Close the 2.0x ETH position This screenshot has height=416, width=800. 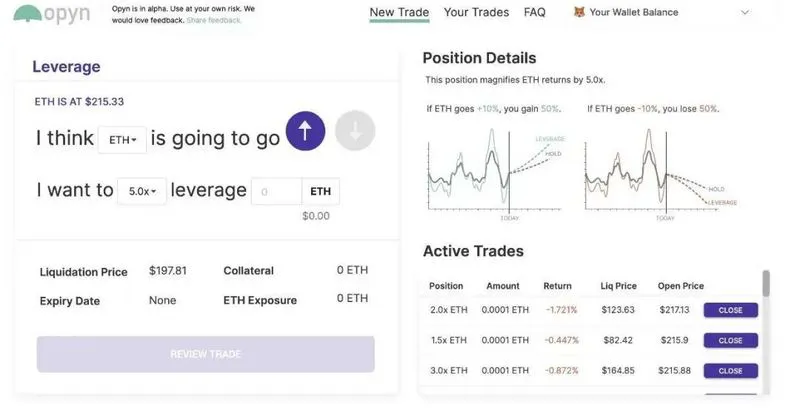tap(730, 310)
